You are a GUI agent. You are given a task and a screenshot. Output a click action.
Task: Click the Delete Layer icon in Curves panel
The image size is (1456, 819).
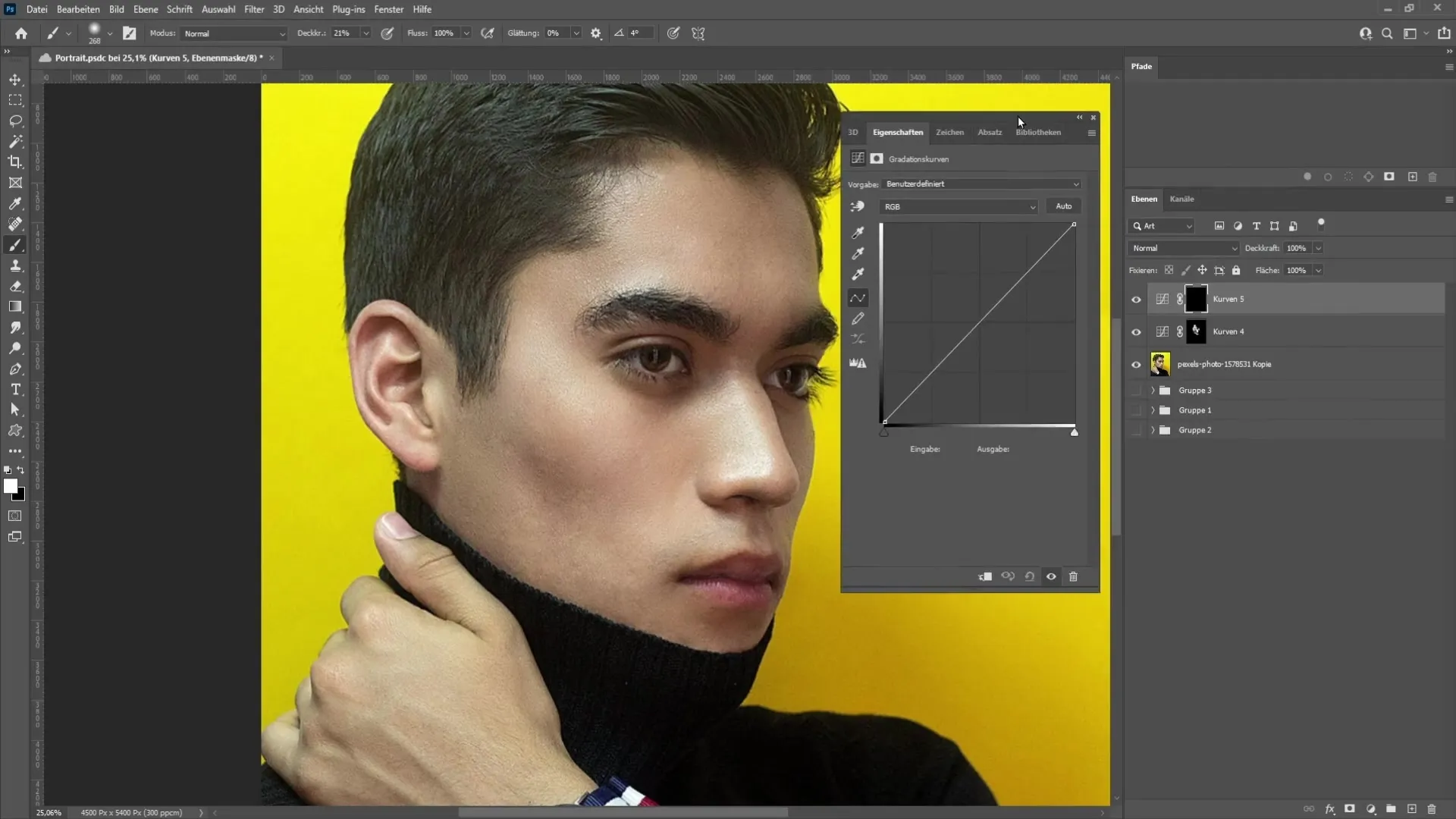pyautogui.click(x=1073, y=576)
